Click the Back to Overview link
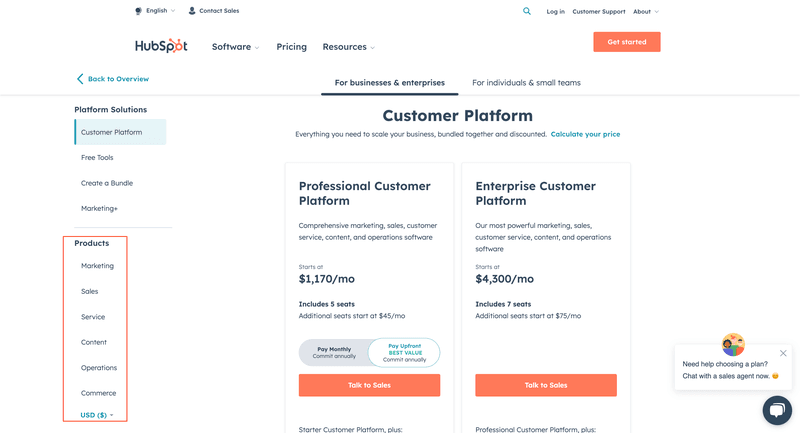 coord(118,79)
